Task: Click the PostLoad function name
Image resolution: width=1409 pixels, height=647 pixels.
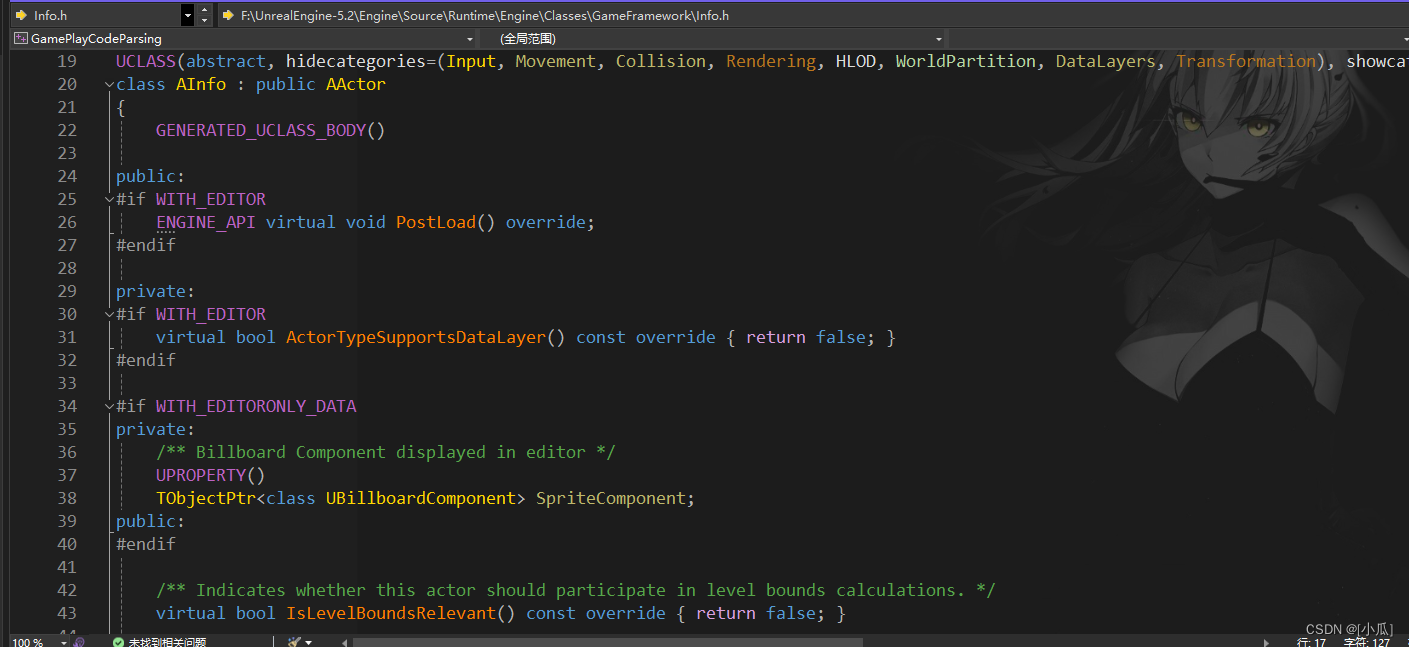Action: (436, 222)
